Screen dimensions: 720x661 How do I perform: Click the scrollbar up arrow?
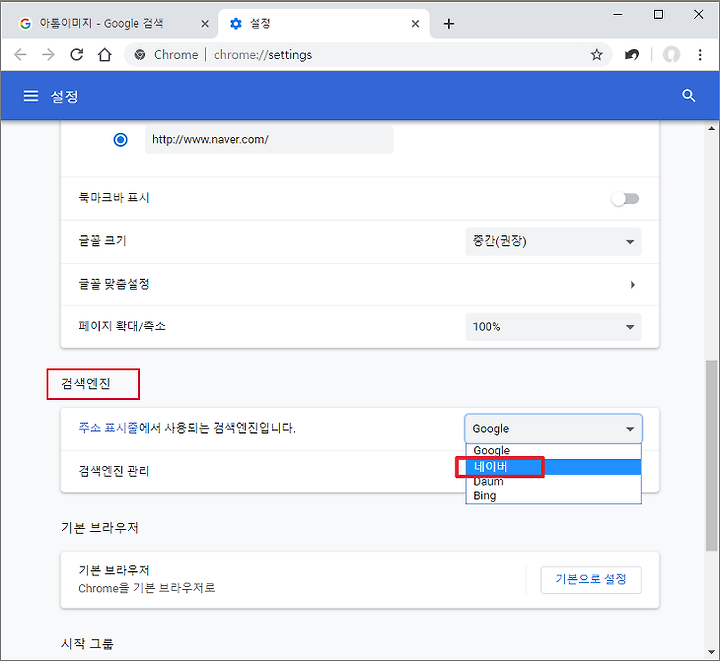(711, 129)
